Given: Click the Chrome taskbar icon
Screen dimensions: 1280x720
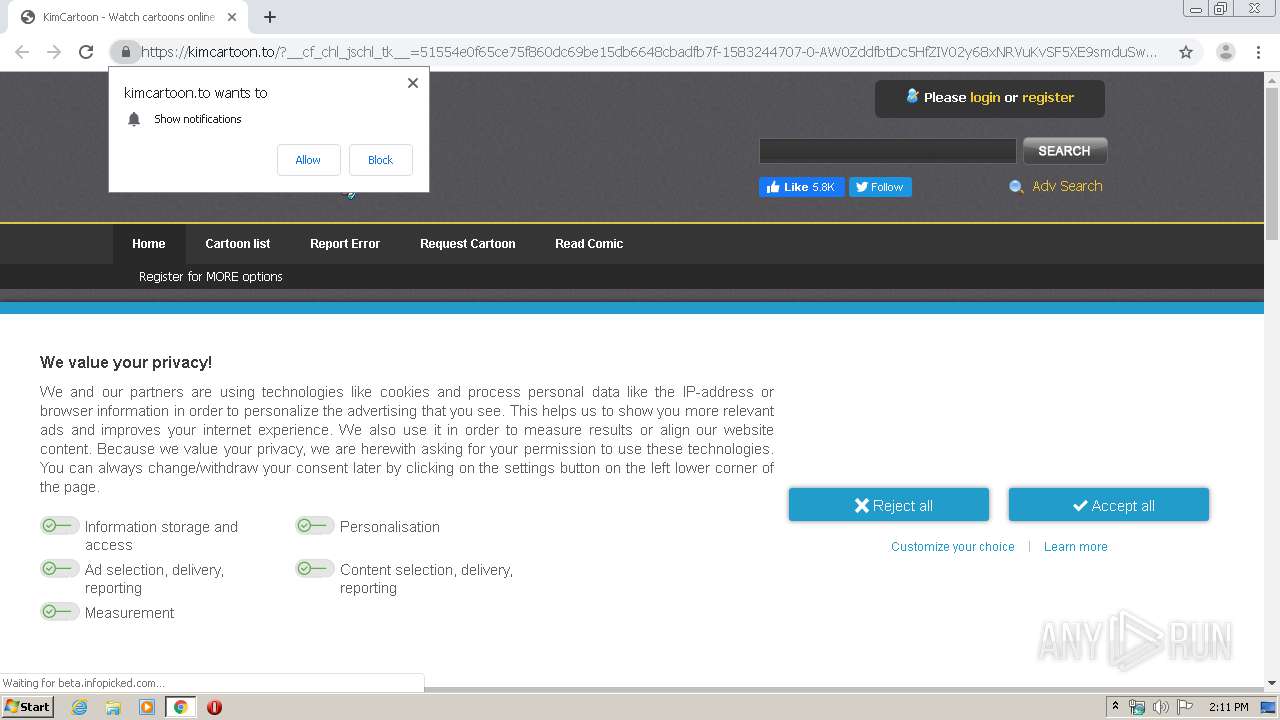Looking at the screenshot, I should click(x=181, y=707).
